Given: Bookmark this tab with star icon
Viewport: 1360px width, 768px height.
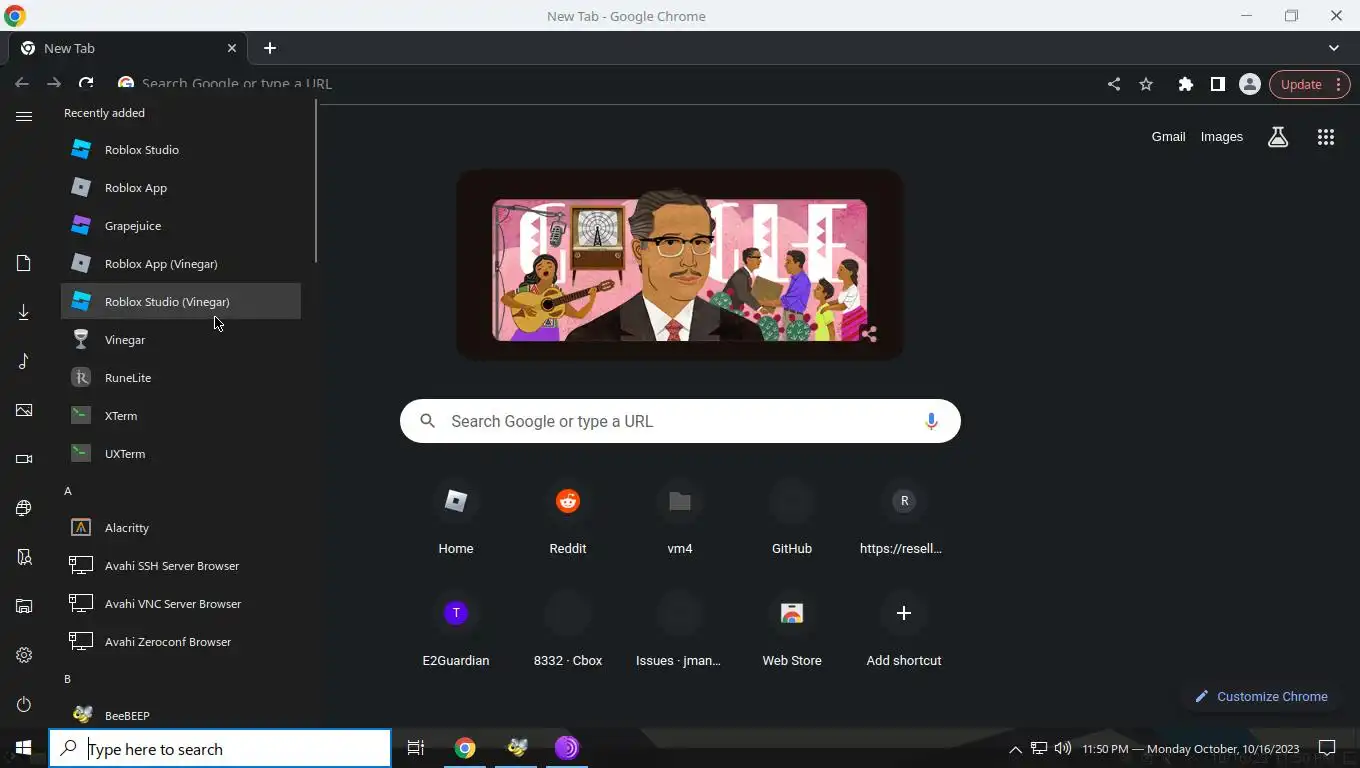Looking at the screenshot, I should (1146, 84).
